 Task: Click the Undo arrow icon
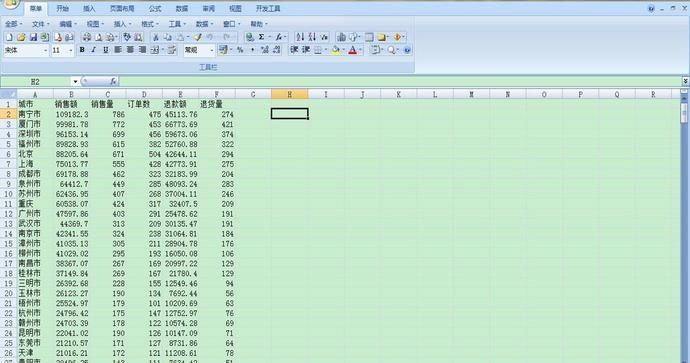coord(209,37)
